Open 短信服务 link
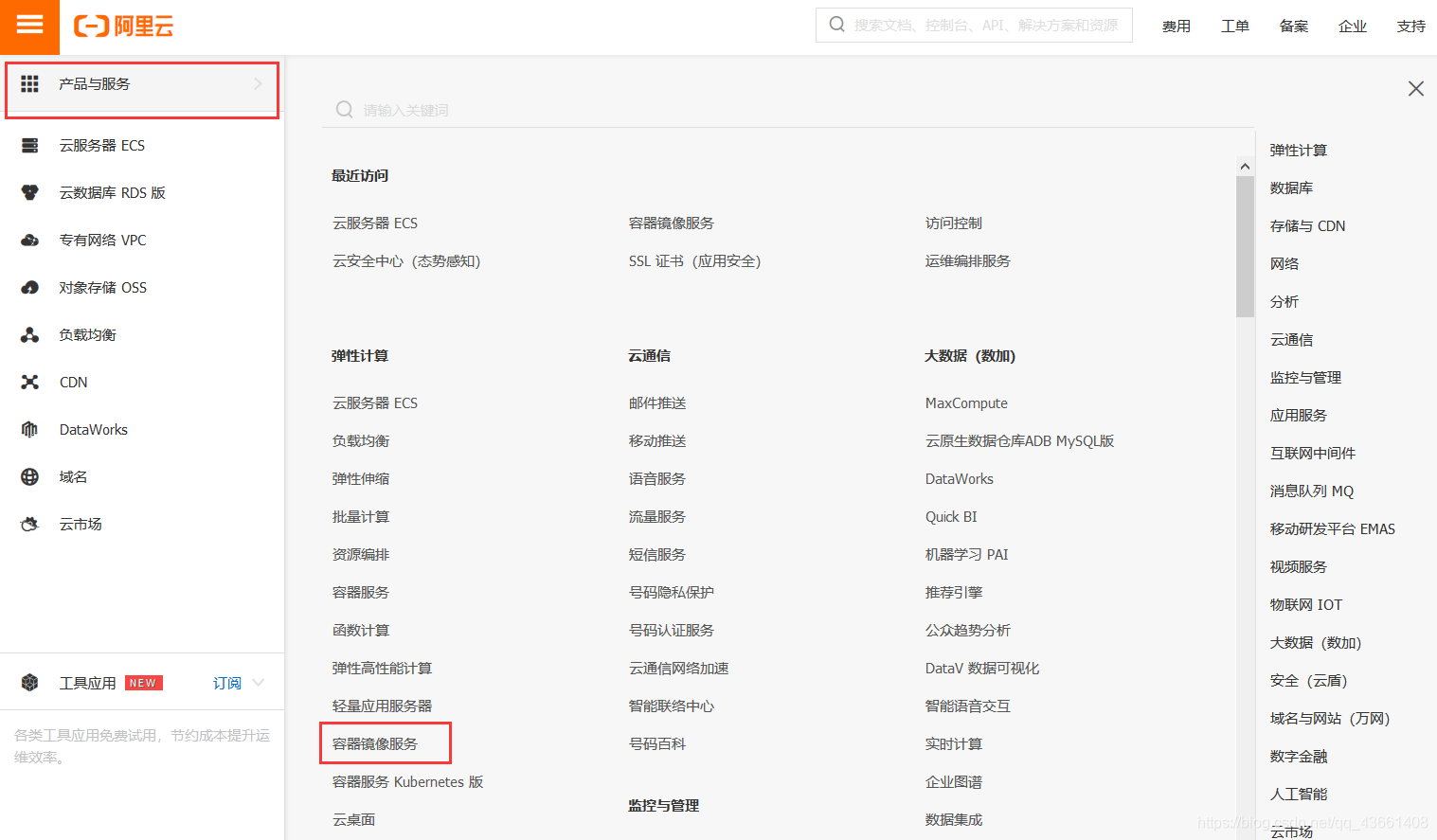The width and height of the screenshot is (1437, 840). 657,554
